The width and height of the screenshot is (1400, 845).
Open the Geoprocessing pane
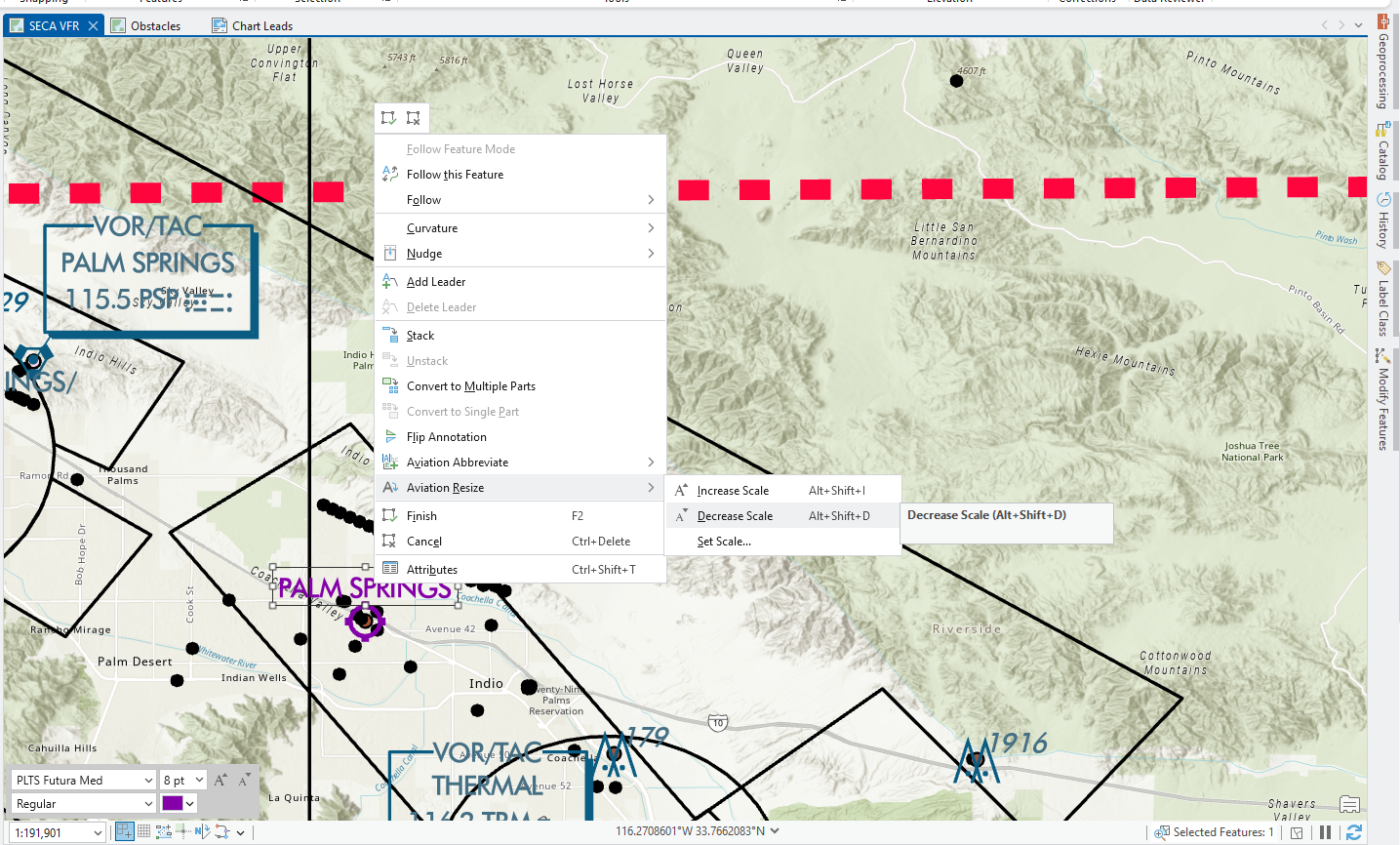point(1382,61)
